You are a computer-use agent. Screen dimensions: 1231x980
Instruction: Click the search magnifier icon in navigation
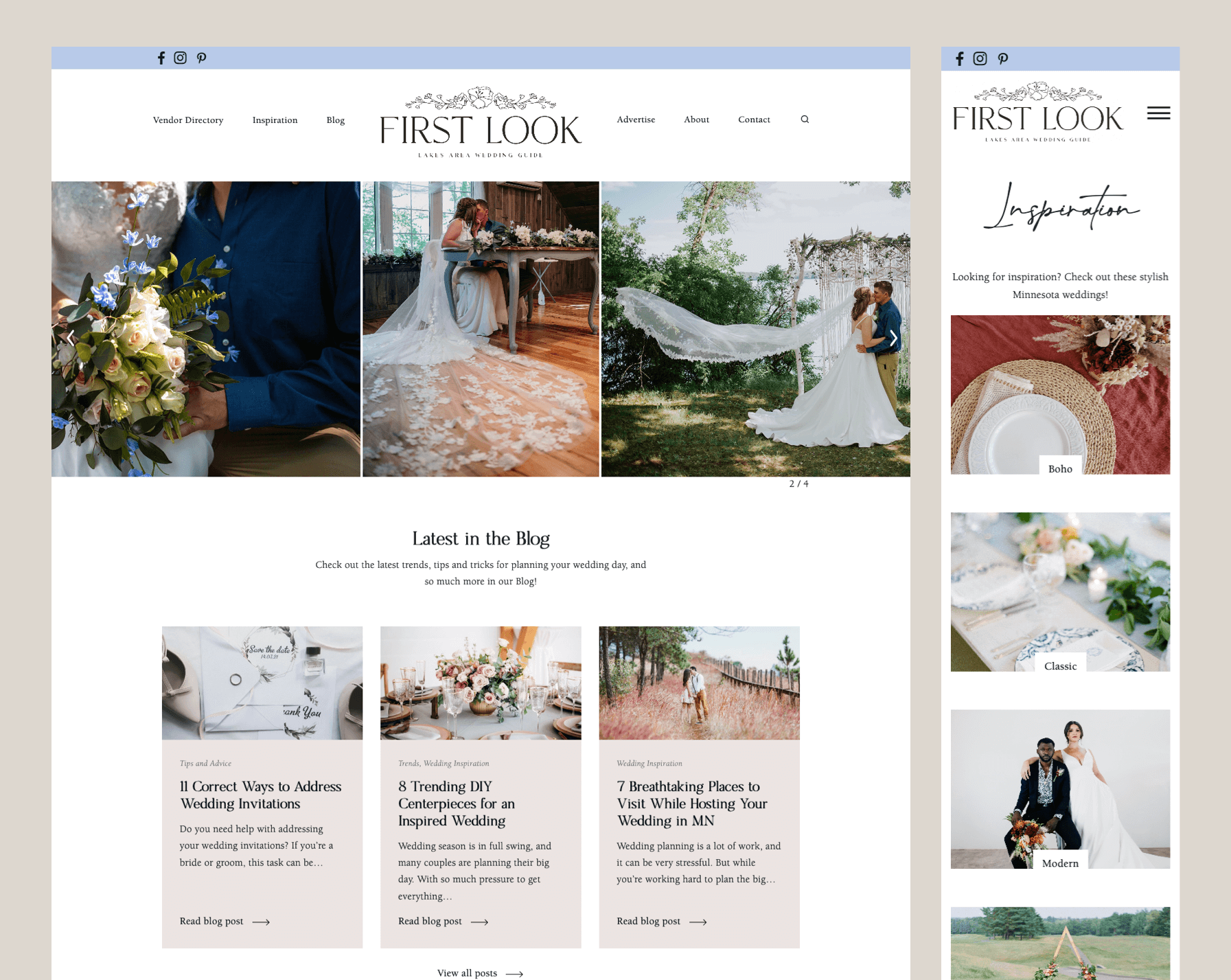805,119
